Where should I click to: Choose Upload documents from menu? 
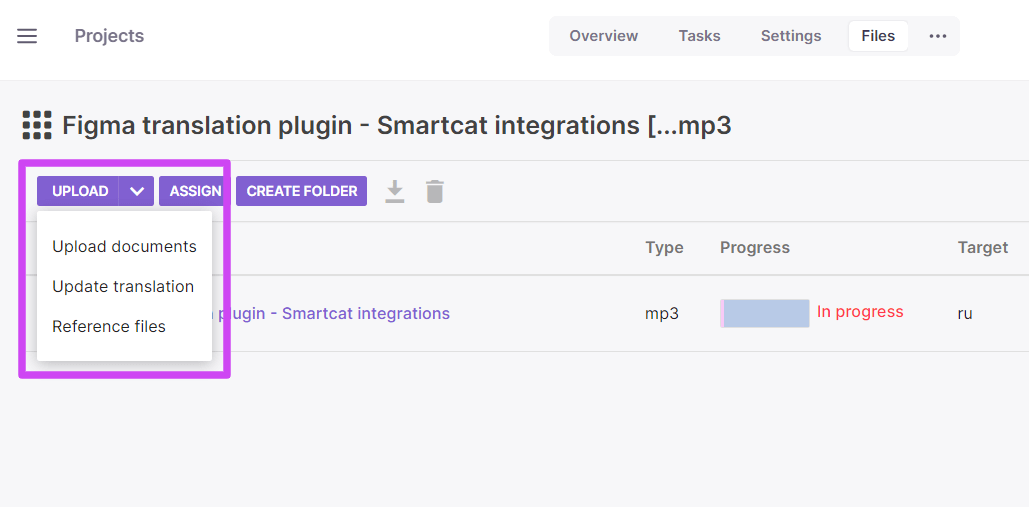click(x=125, y=247)
